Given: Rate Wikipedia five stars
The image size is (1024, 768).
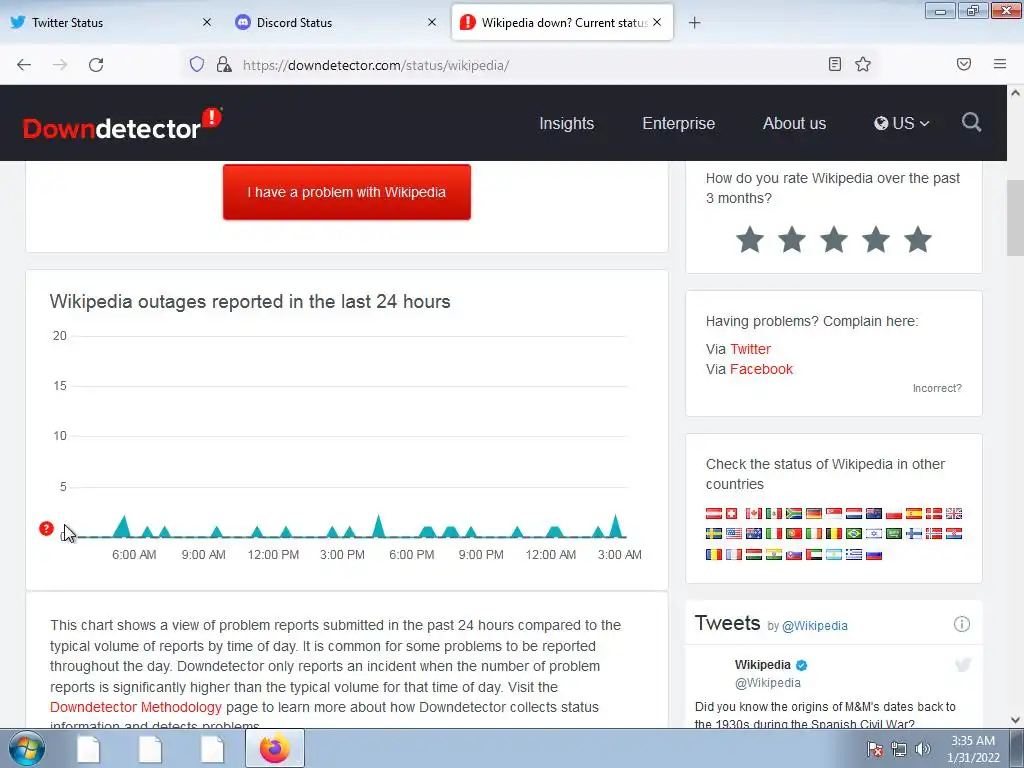Looking at the screenshot, I should tap(918, 239).
